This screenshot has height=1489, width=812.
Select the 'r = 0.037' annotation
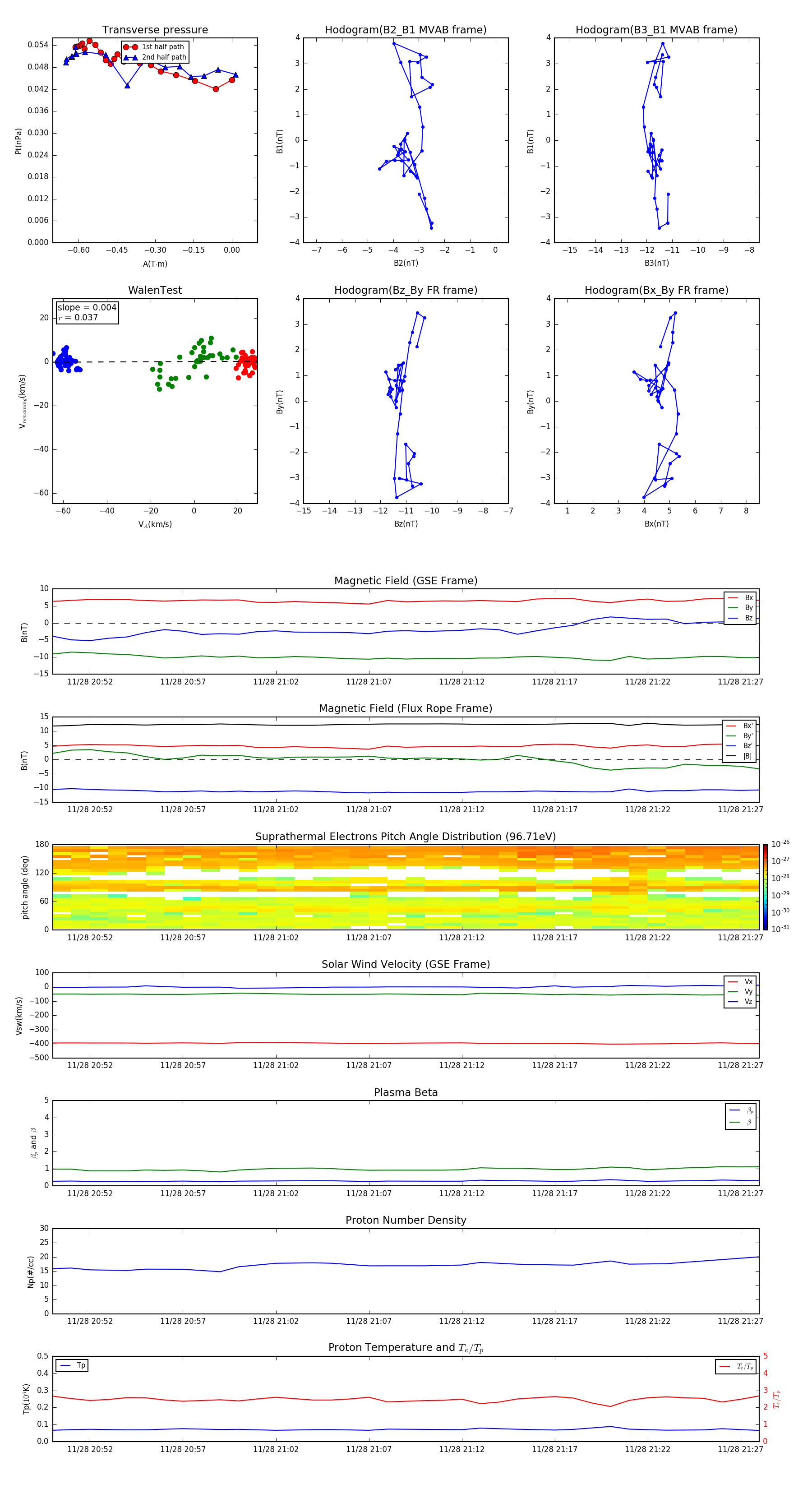point(78,317)
